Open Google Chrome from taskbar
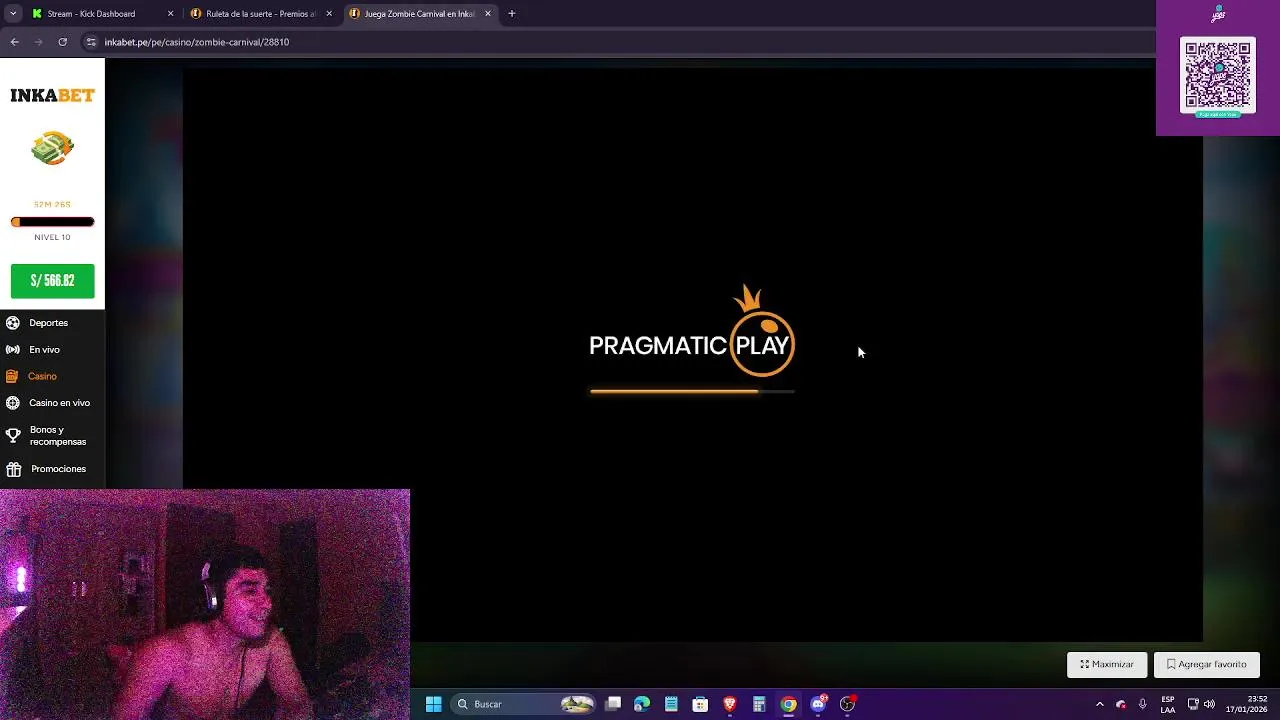 pos(788,704)
